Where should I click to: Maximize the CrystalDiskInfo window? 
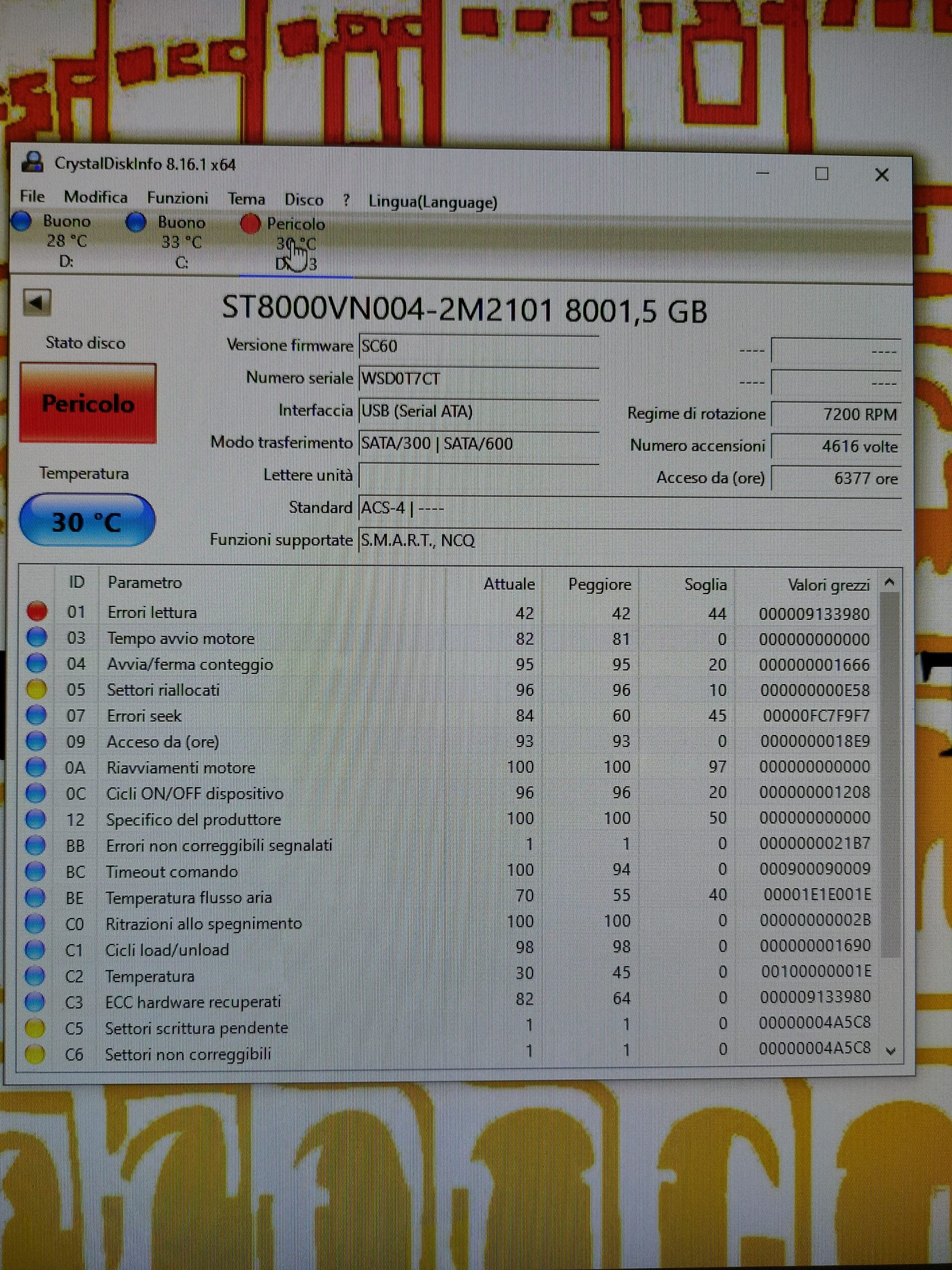click(822, 174)
